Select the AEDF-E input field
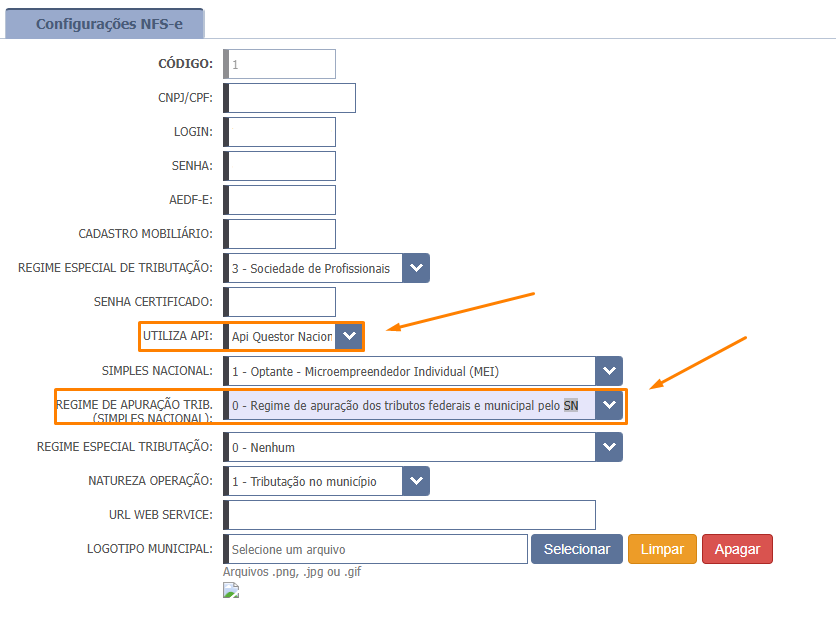836x617 pixels. tap(281, 200)
